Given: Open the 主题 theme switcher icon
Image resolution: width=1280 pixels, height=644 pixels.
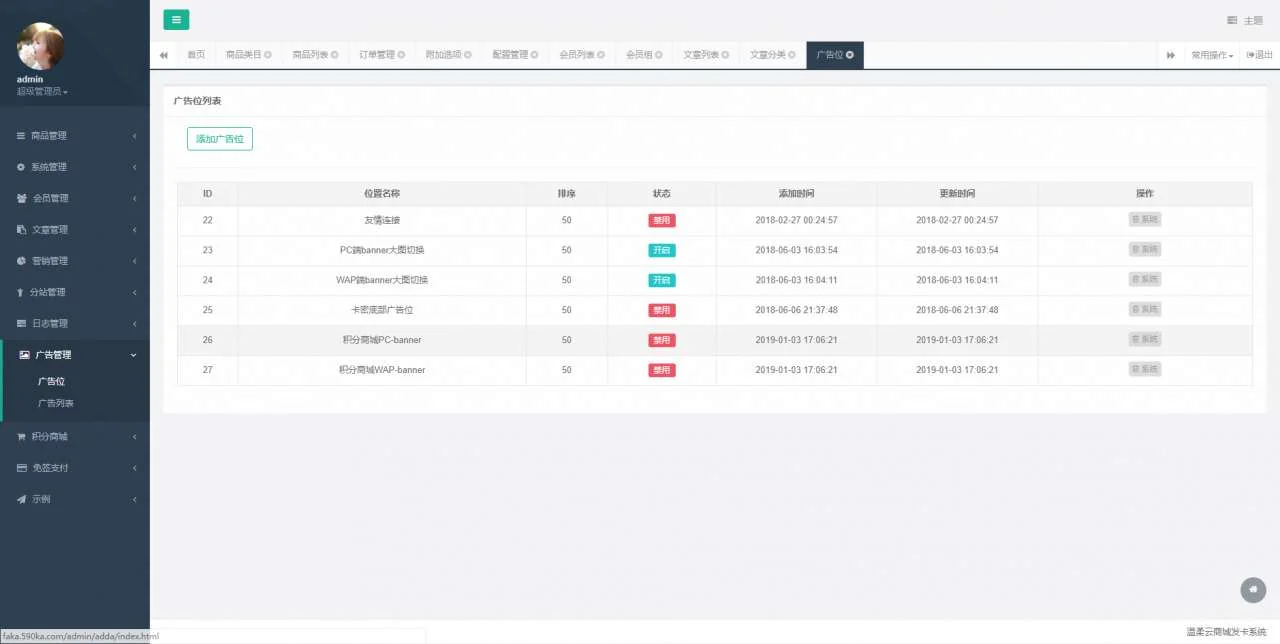Looking at the screenshot, I should [1233, 21].
